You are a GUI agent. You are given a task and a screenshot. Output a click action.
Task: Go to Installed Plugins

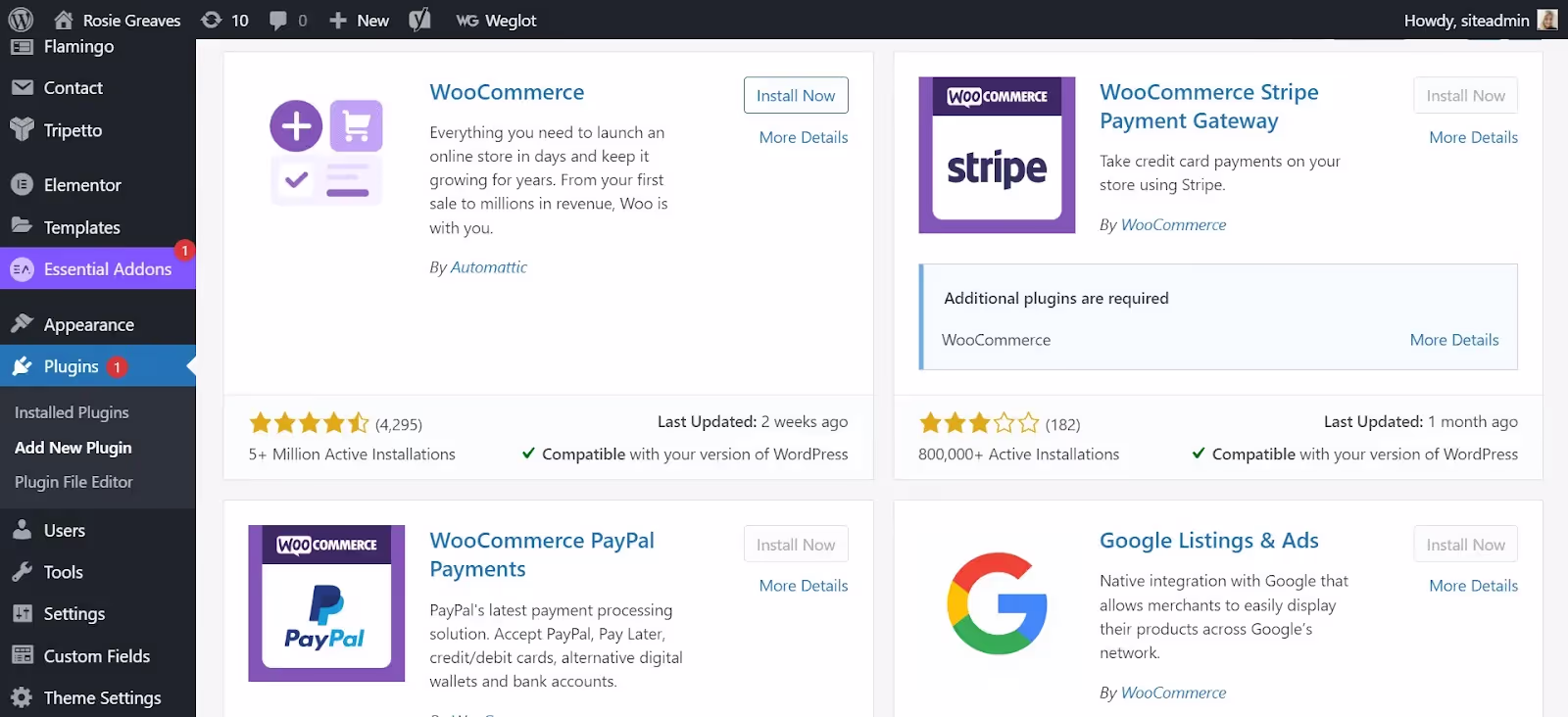[72, 412]
